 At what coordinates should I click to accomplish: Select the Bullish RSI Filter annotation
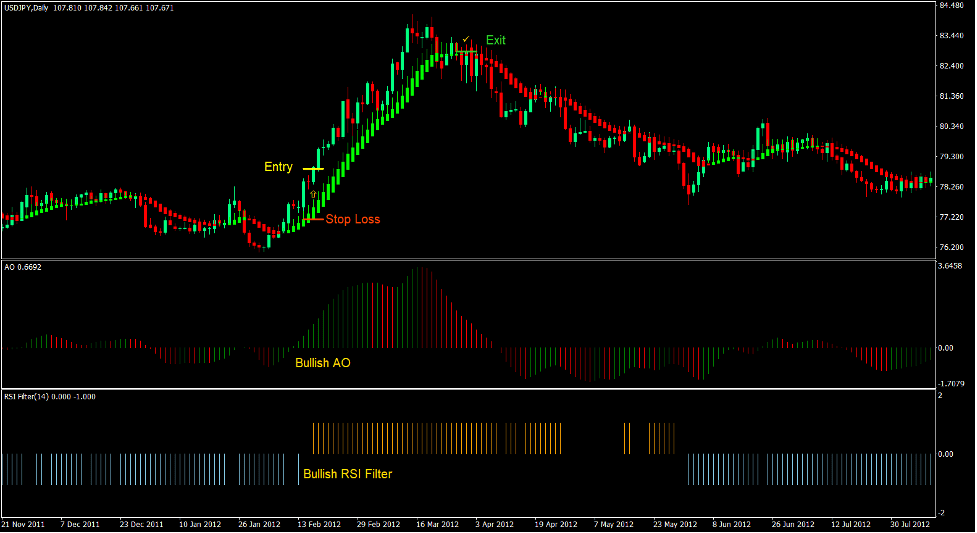tap(347, 474)
